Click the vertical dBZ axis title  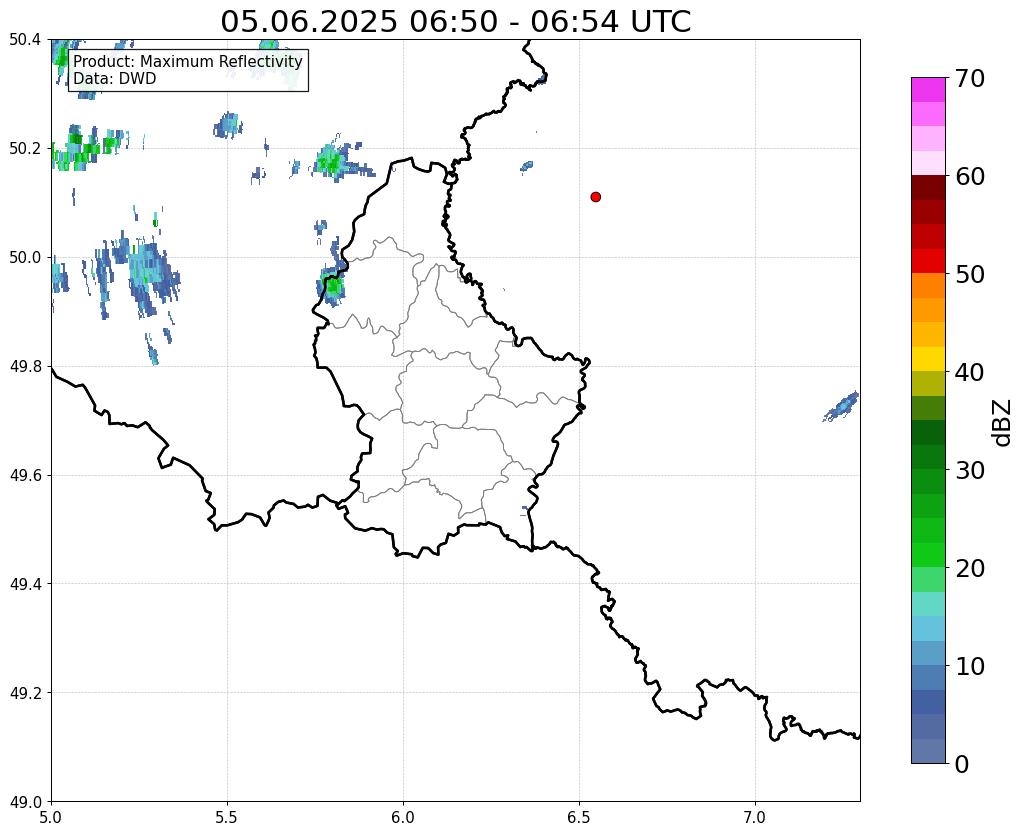pos(1003,423)
